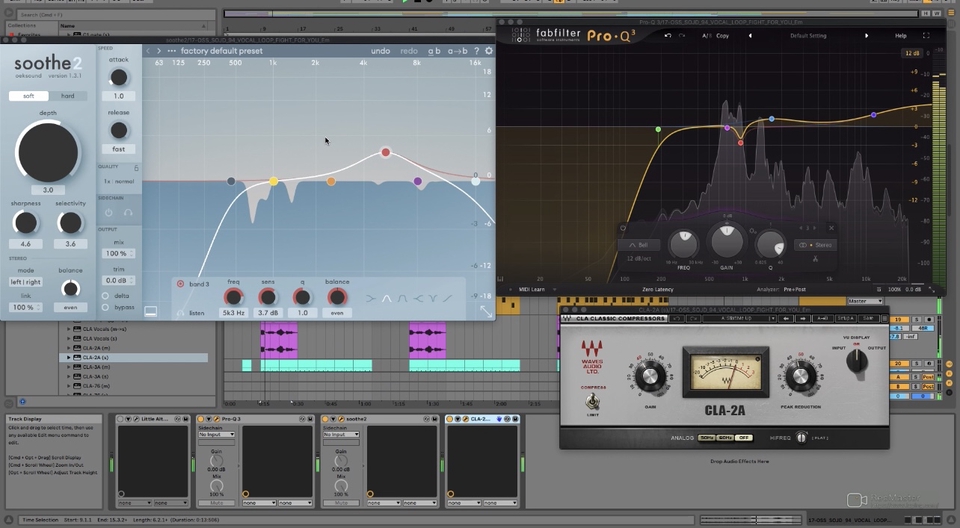The image size is (960, 528).
Task: Open Pro-Q 3 piano display icon
Action: tap(500, 279)
